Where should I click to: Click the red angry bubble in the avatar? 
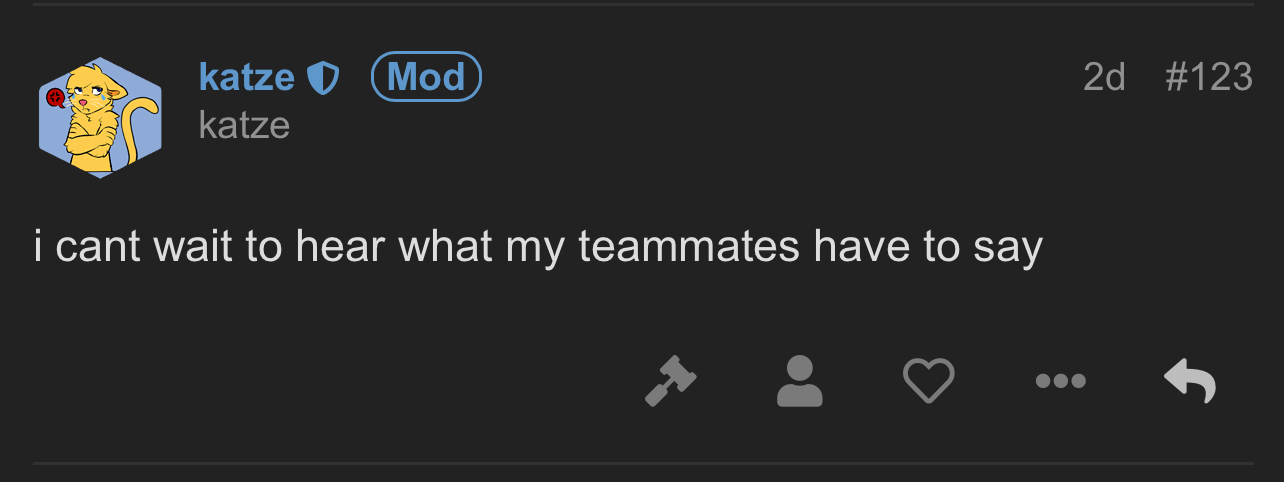pos(56,97)
